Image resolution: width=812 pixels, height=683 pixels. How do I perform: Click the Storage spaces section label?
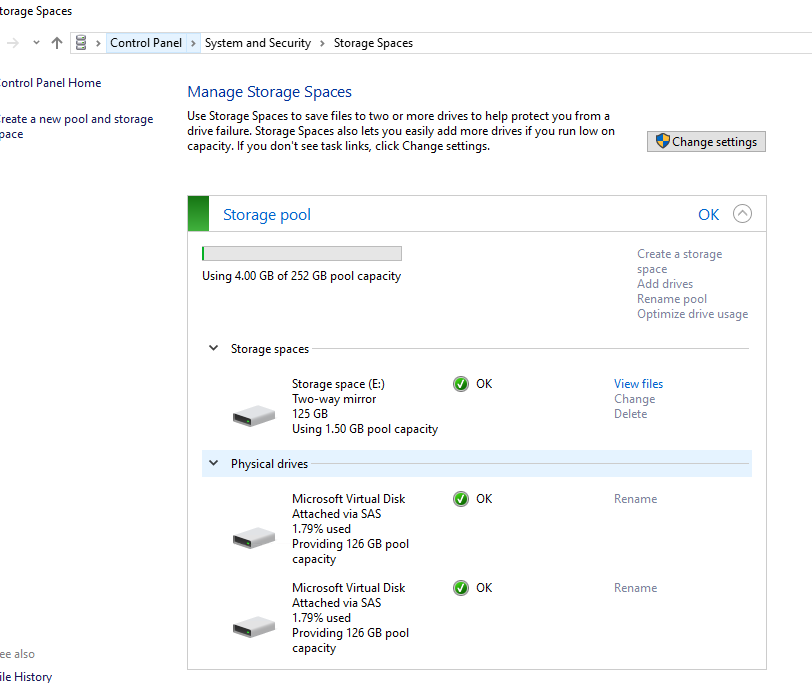270,349
